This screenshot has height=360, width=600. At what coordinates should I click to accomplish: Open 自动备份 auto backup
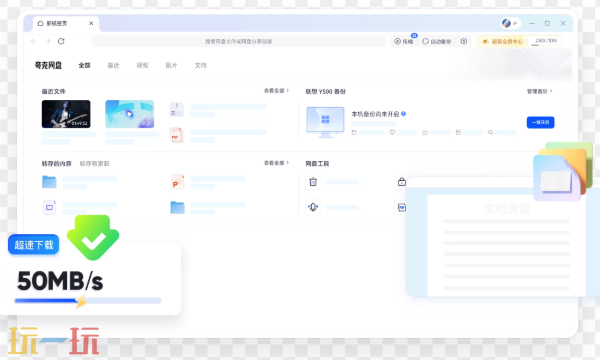pos(437,41)
